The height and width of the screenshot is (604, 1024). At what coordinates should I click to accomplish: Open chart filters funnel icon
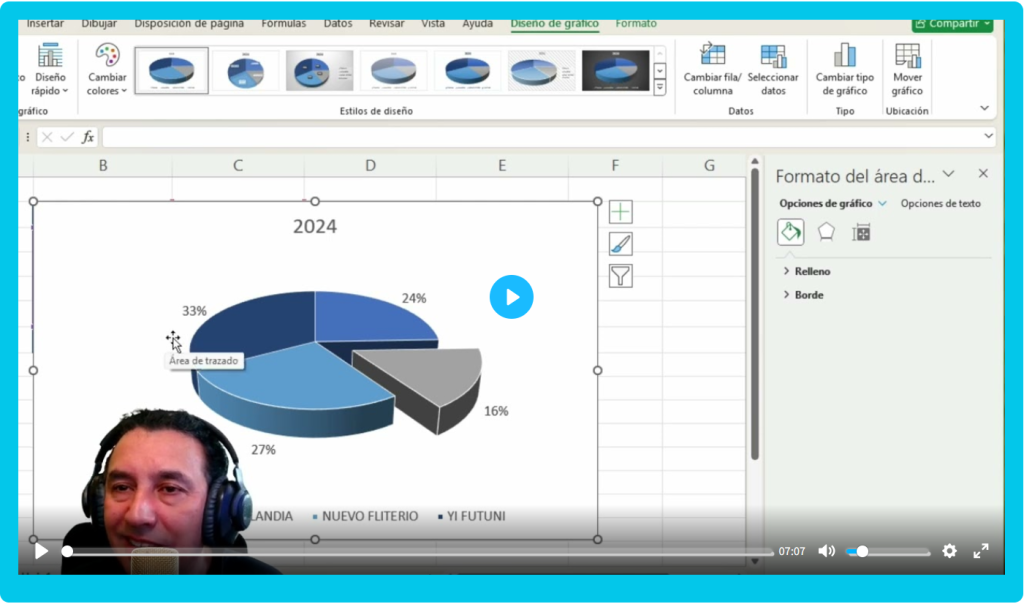(621, 276)
